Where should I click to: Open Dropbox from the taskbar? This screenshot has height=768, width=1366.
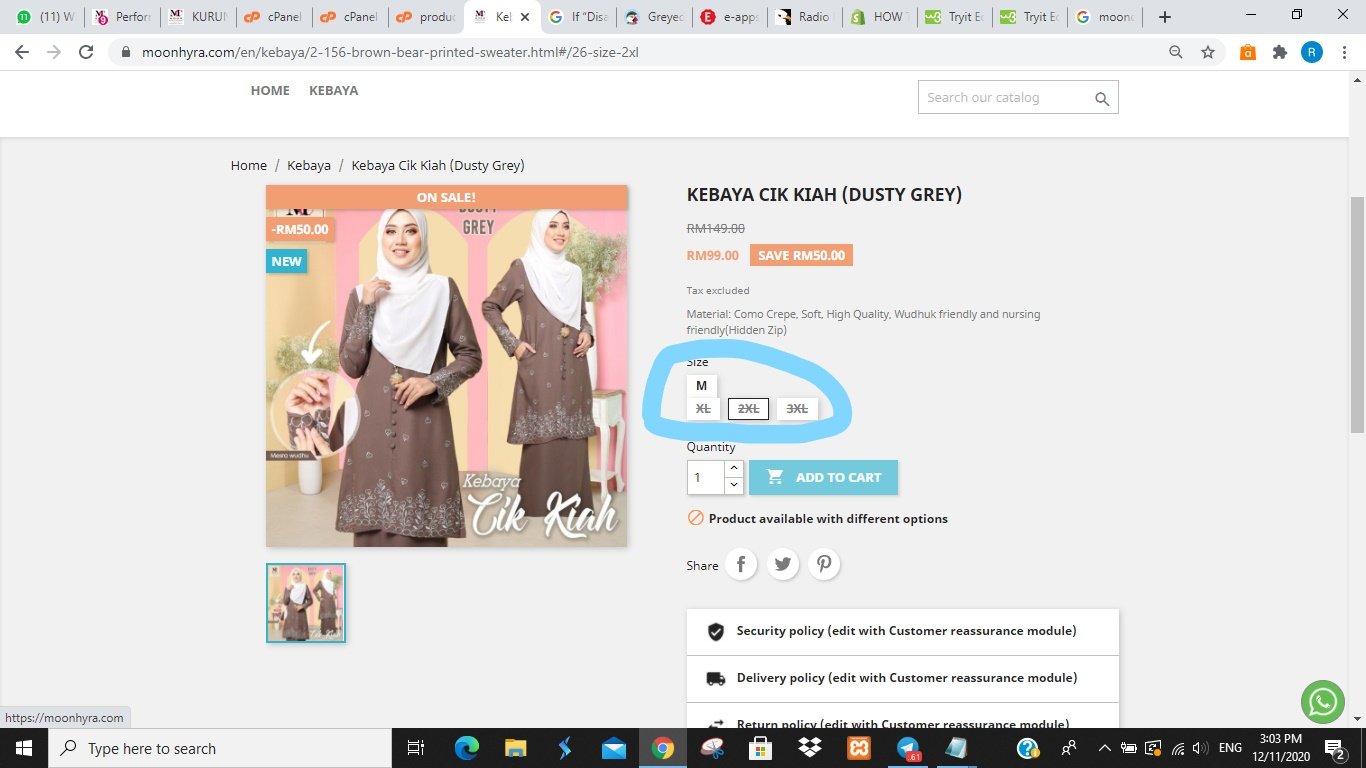click(x=809, y=748)
